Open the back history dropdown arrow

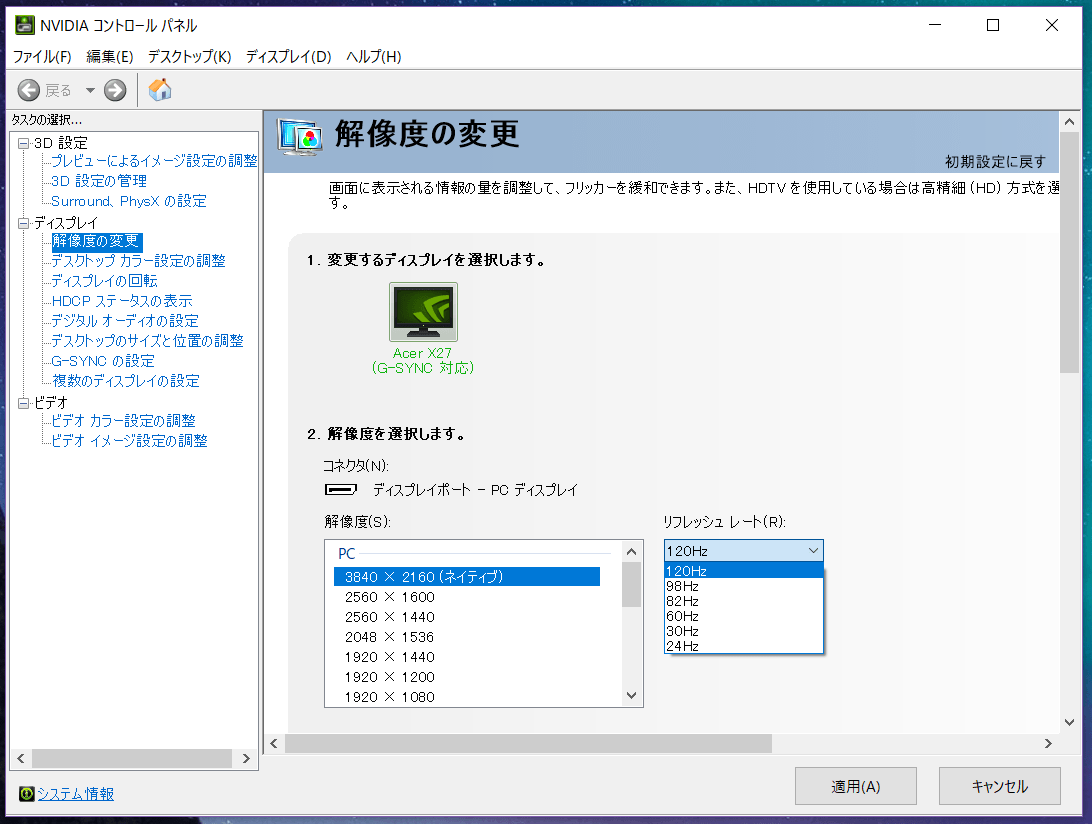[89, 90]
